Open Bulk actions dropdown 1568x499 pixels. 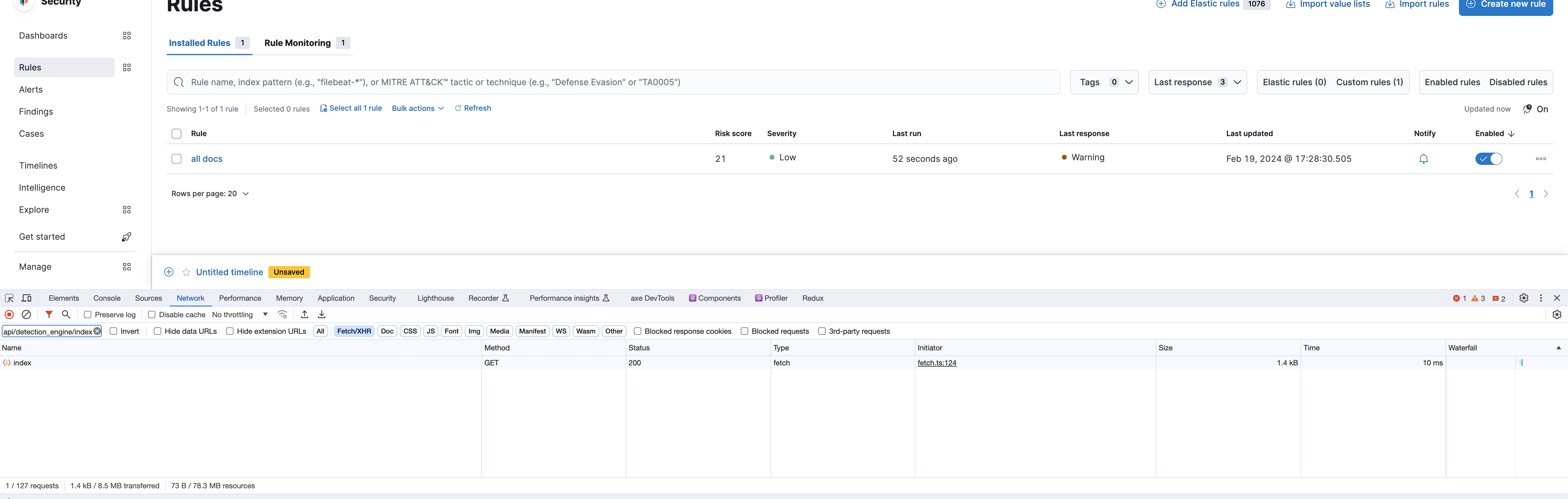(x=418, y=109)
